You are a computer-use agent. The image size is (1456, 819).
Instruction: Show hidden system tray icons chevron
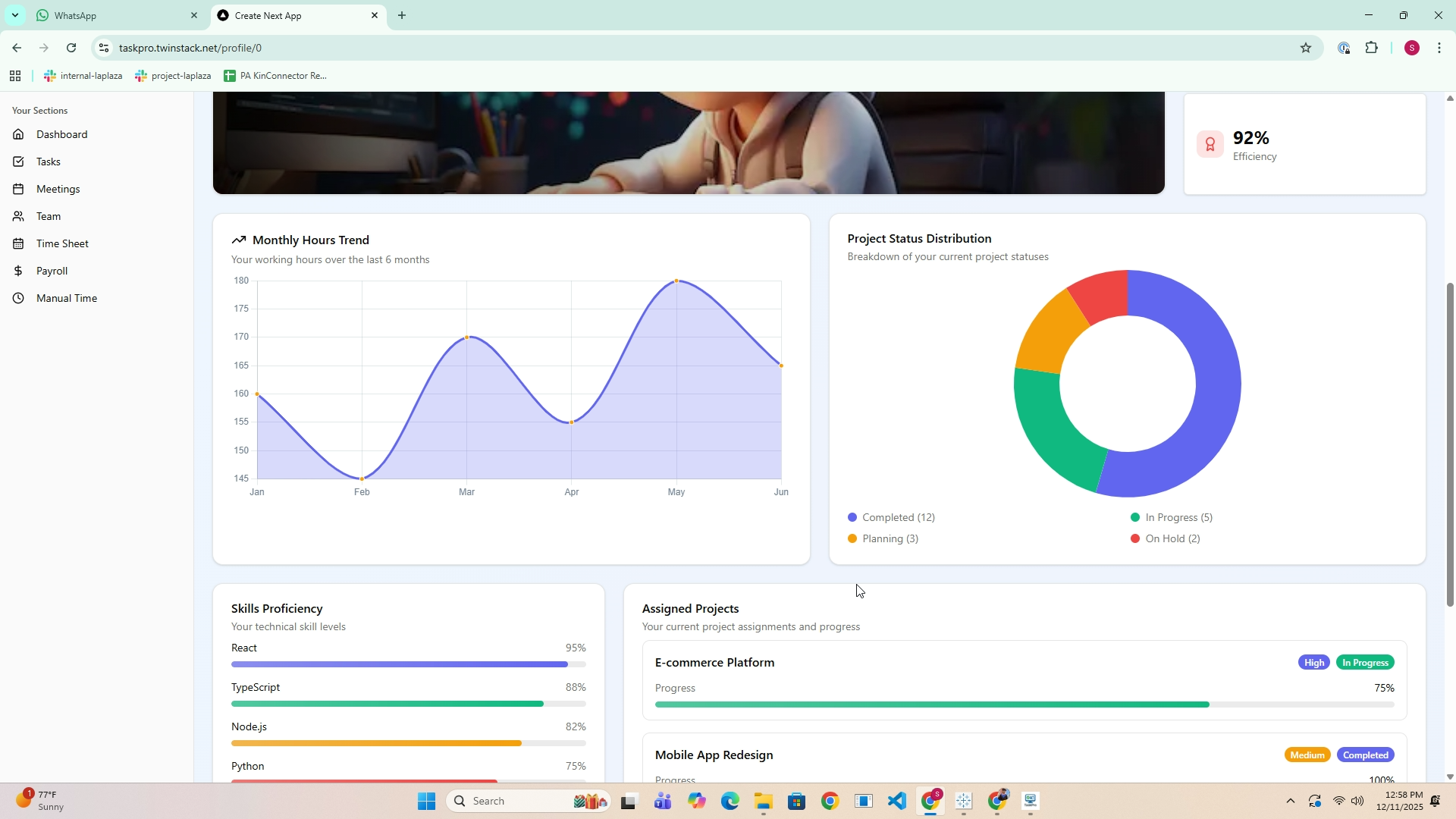pos(1290,801)
